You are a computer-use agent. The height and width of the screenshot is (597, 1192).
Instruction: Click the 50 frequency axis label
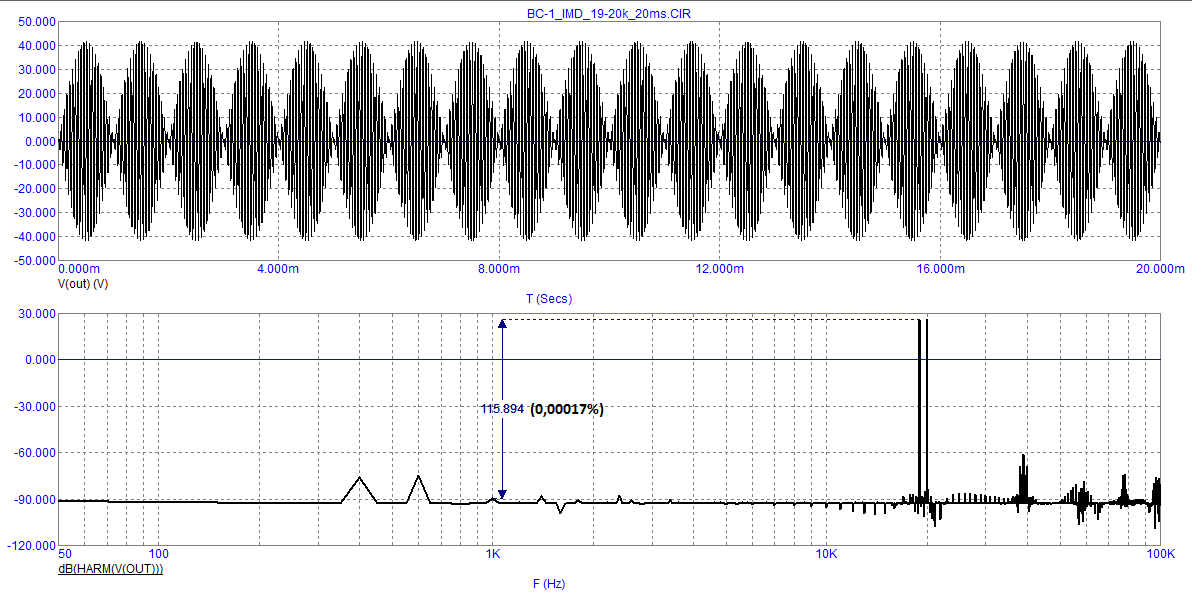point(65,553)
